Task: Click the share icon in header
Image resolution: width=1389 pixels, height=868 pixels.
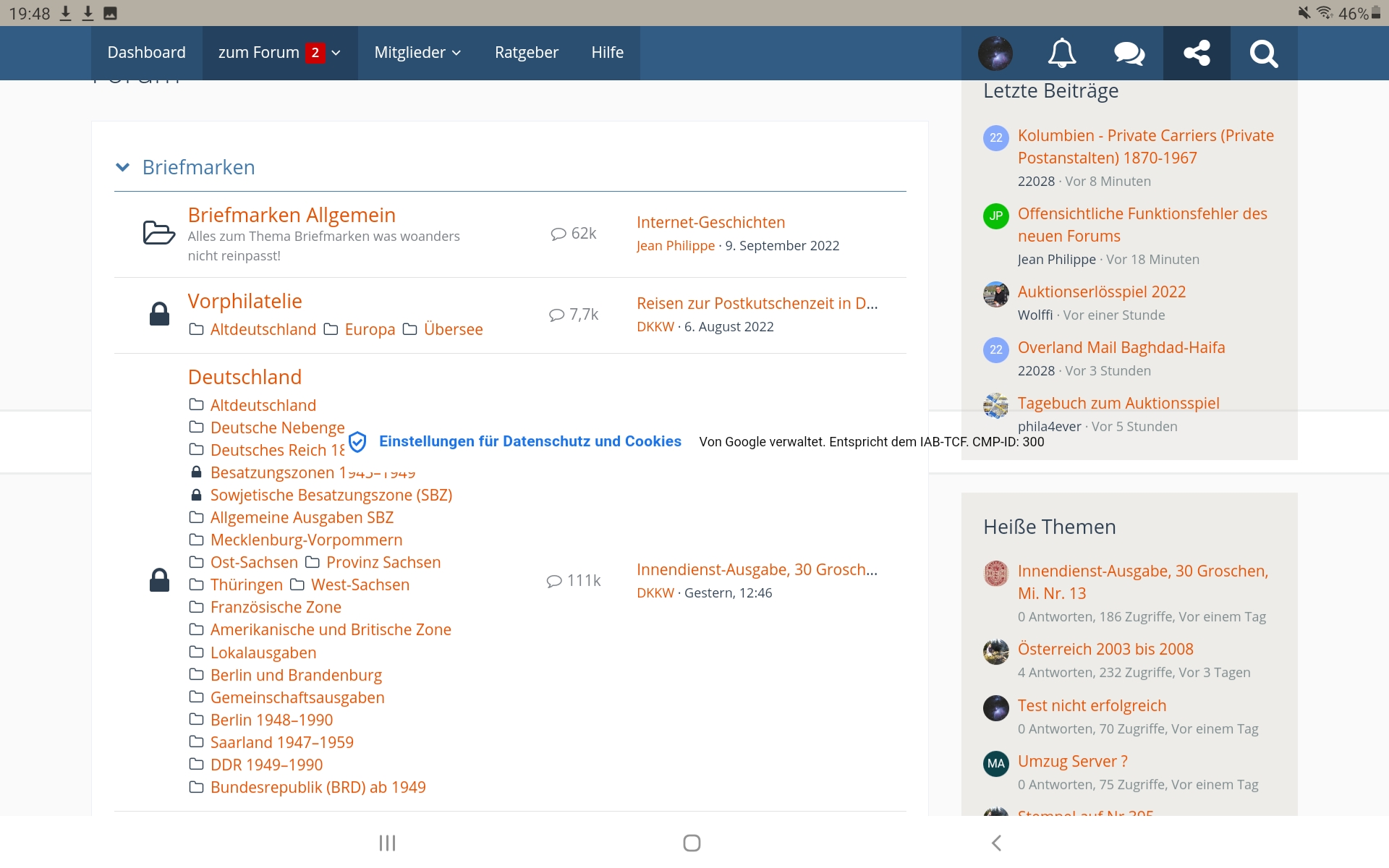Action: pos(1197,53)
